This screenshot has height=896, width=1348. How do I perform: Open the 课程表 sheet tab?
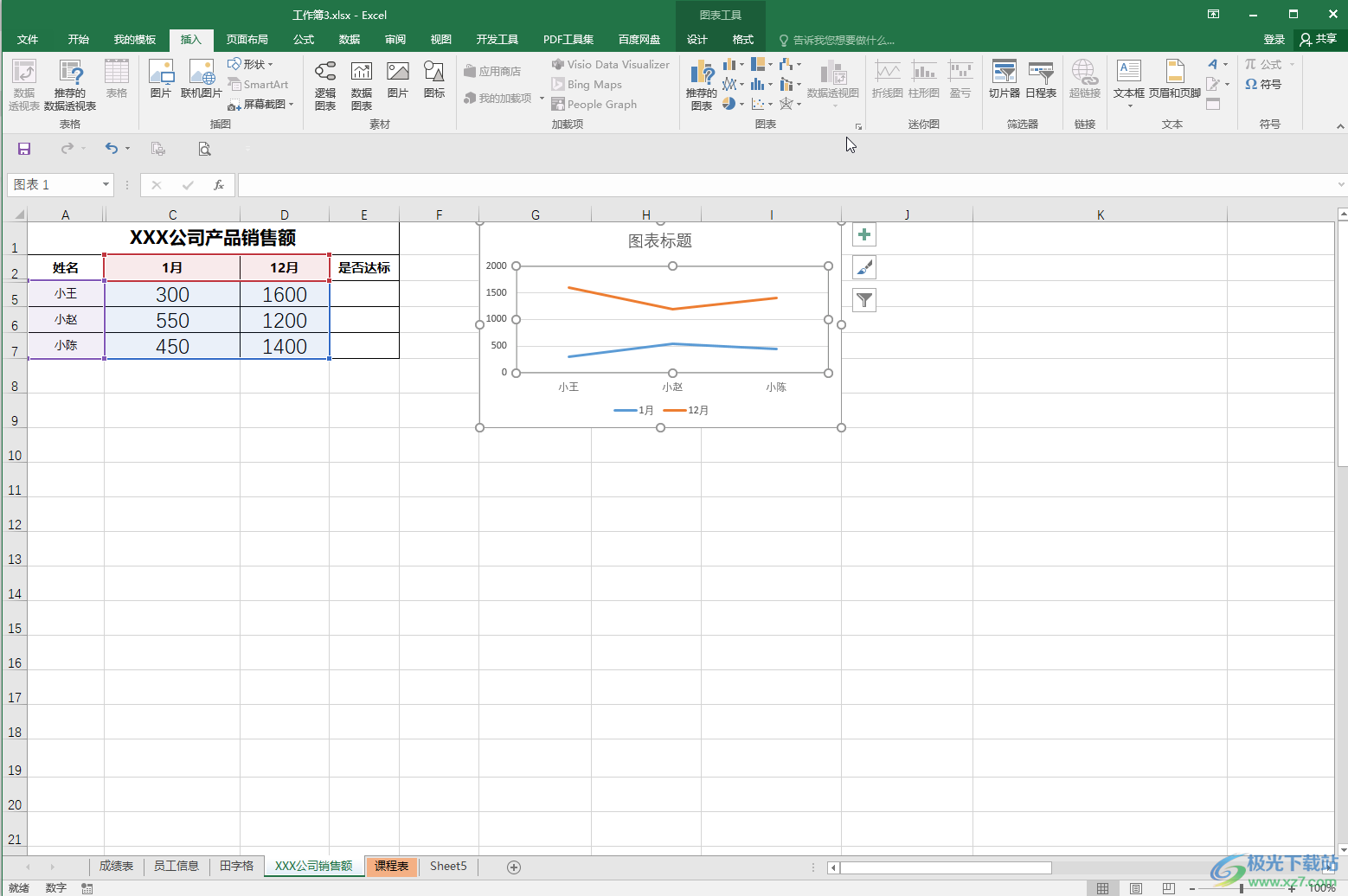pyautogui.click(x=391, y=867)
